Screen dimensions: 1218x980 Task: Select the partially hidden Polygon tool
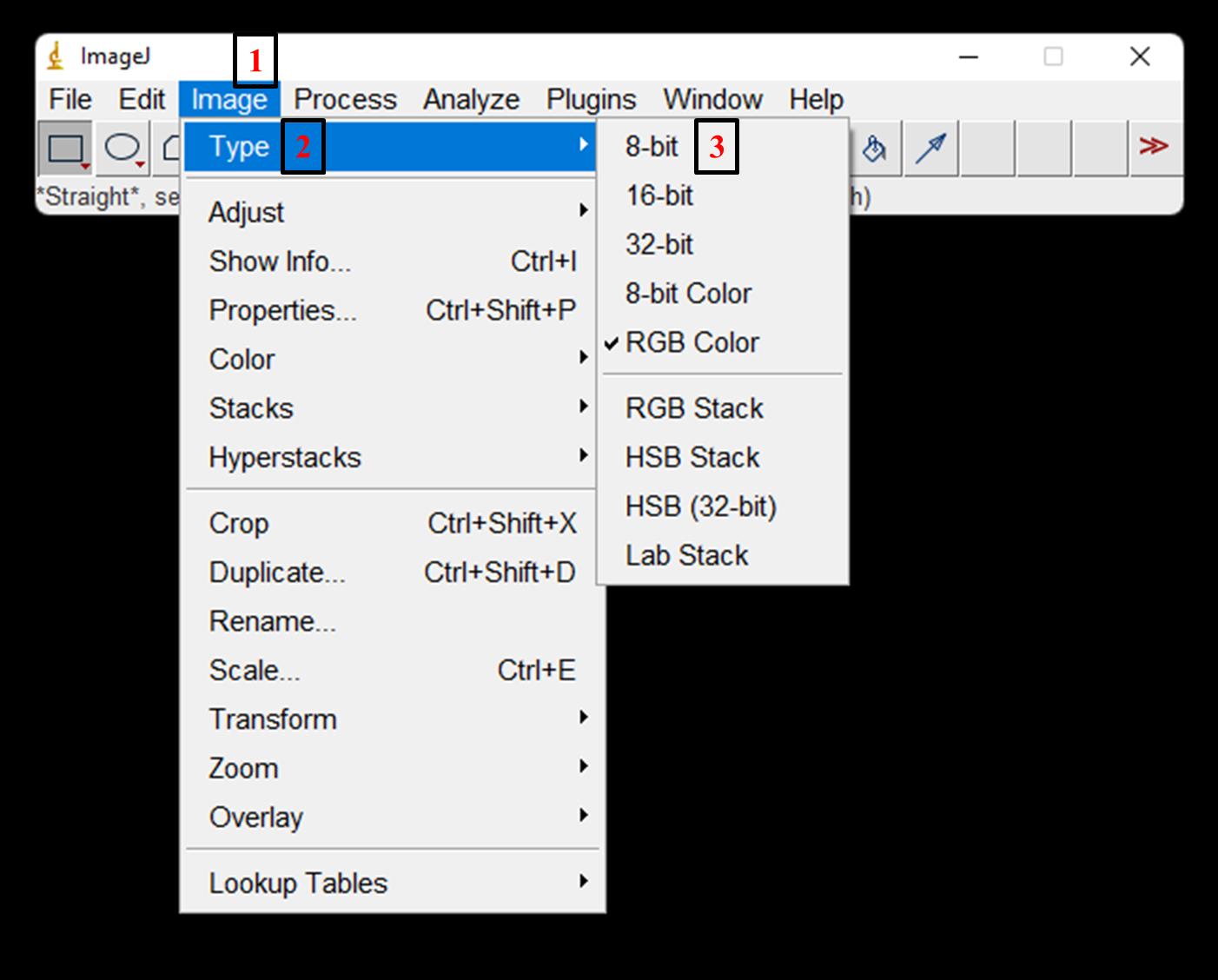point(169,148)
